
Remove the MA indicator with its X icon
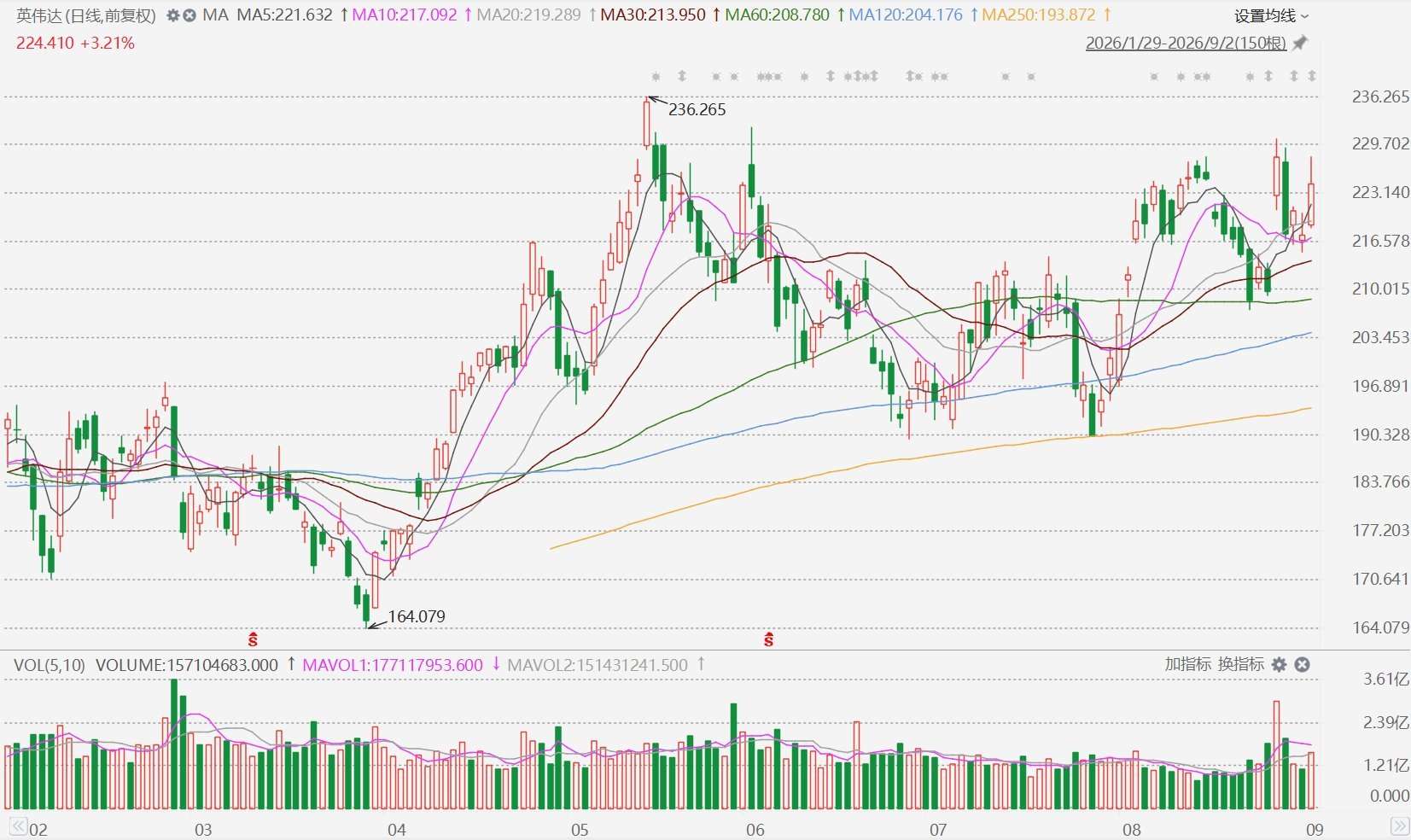click(x=189, y=15)
